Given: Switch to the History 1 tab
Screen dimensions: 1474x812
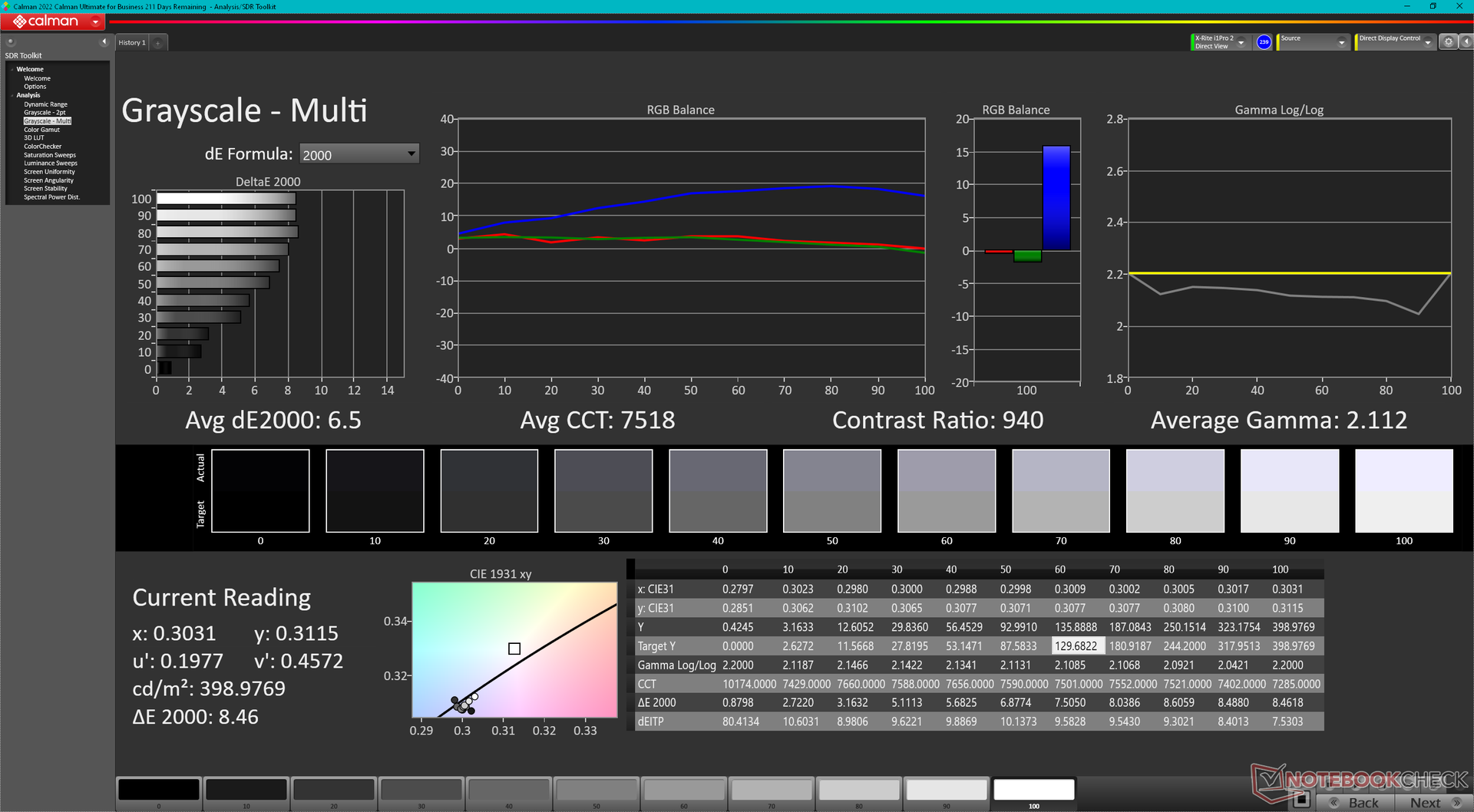Looking at the screenshot, I should (x=132, y=43).
